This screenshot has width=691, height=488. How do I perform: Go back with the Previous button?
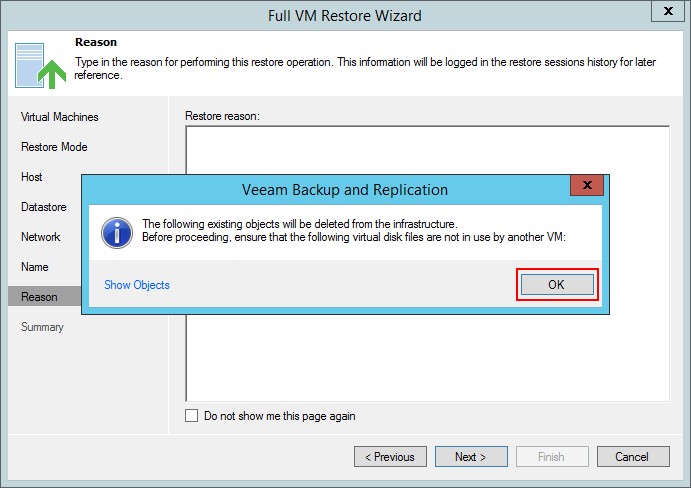389,457
